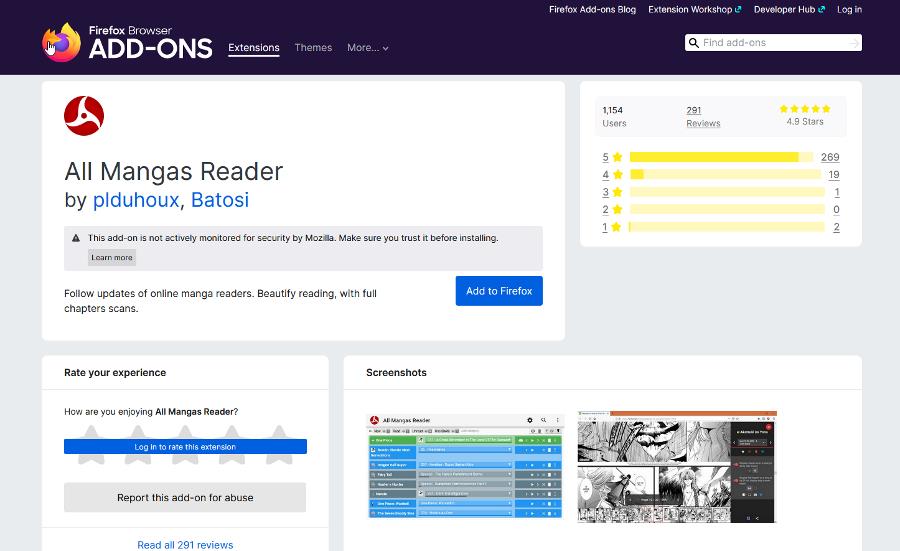This screenshot has width=900, height=551.
Task: Click the Learn more button
Action: [112, 257]
